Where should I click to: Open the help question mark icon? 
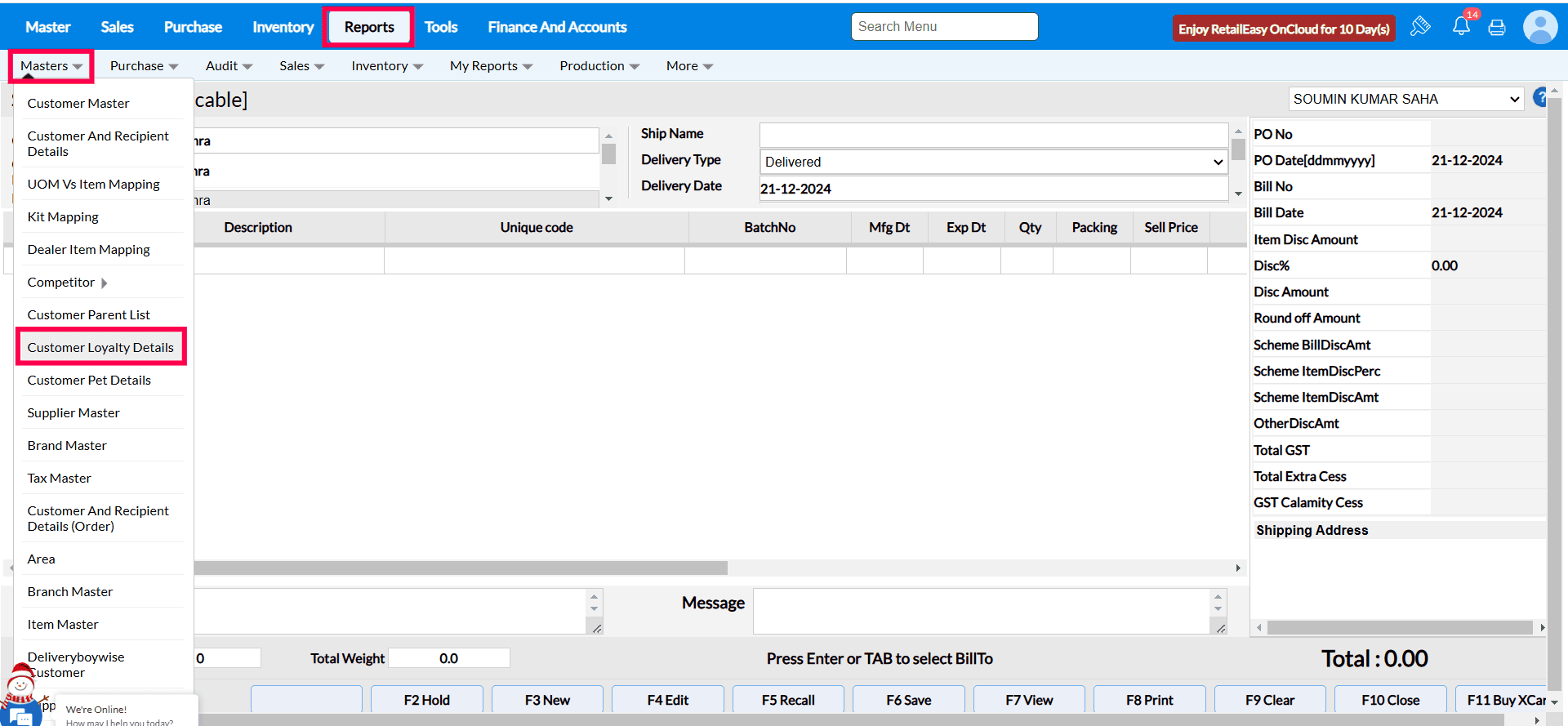point(1541,98)
